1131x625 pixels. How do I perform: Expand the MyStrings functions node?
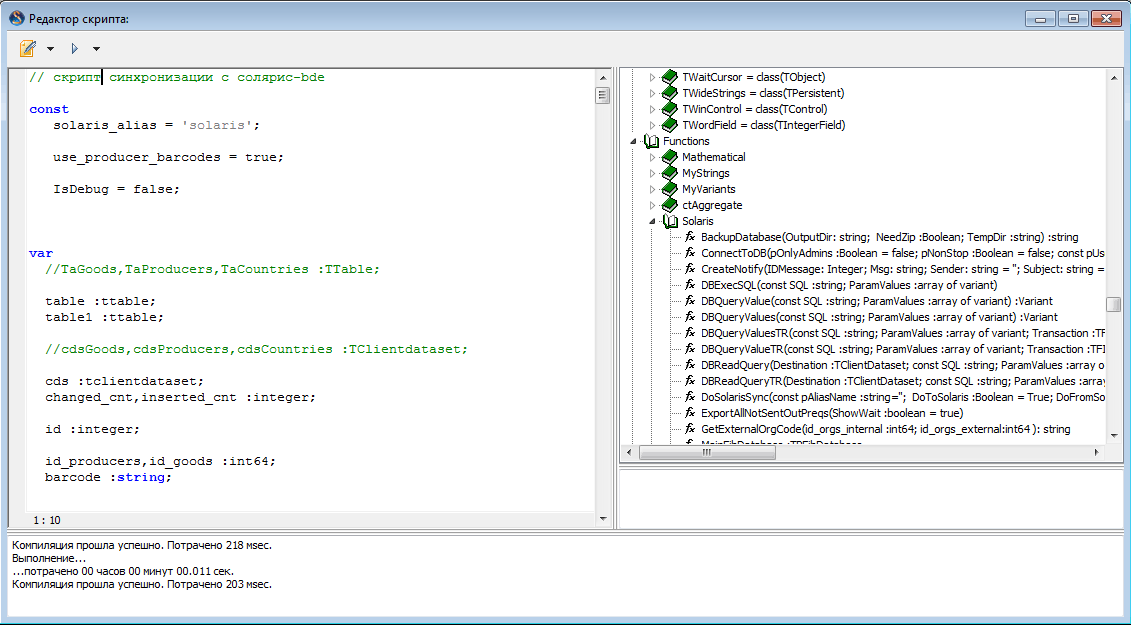pos(652,173)
